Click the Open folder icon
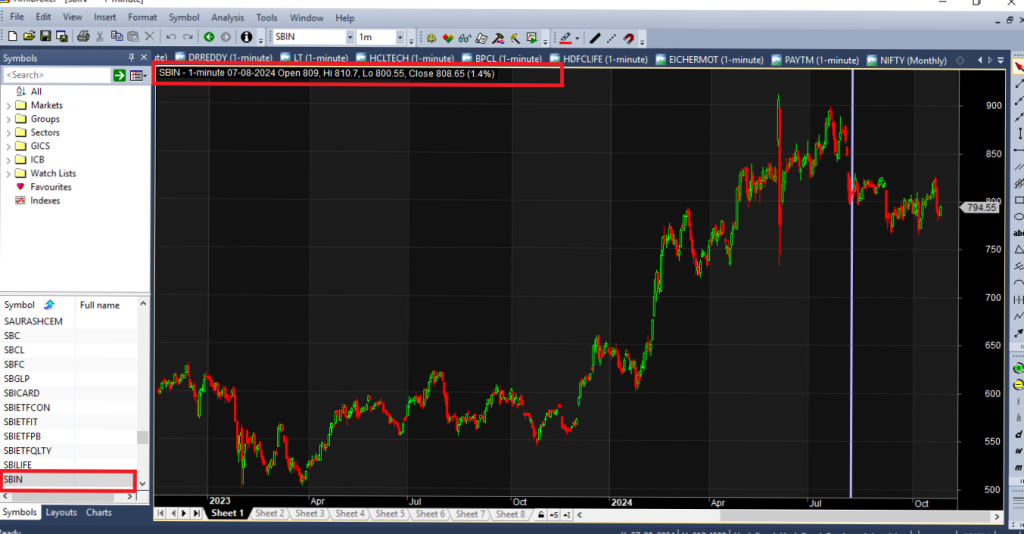Viewport: 1024px width, 534px height. click(x=29, y=37)
